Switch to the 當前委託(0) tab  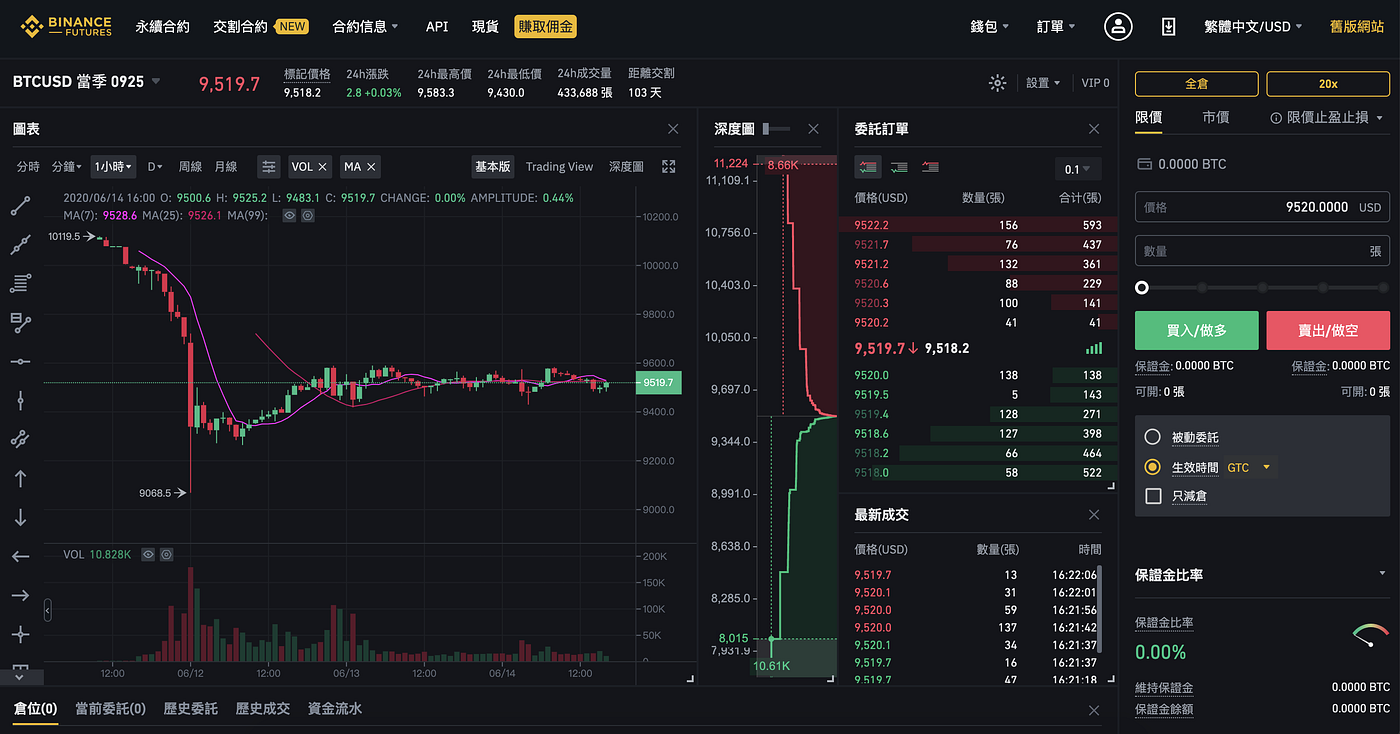point(110,709)
